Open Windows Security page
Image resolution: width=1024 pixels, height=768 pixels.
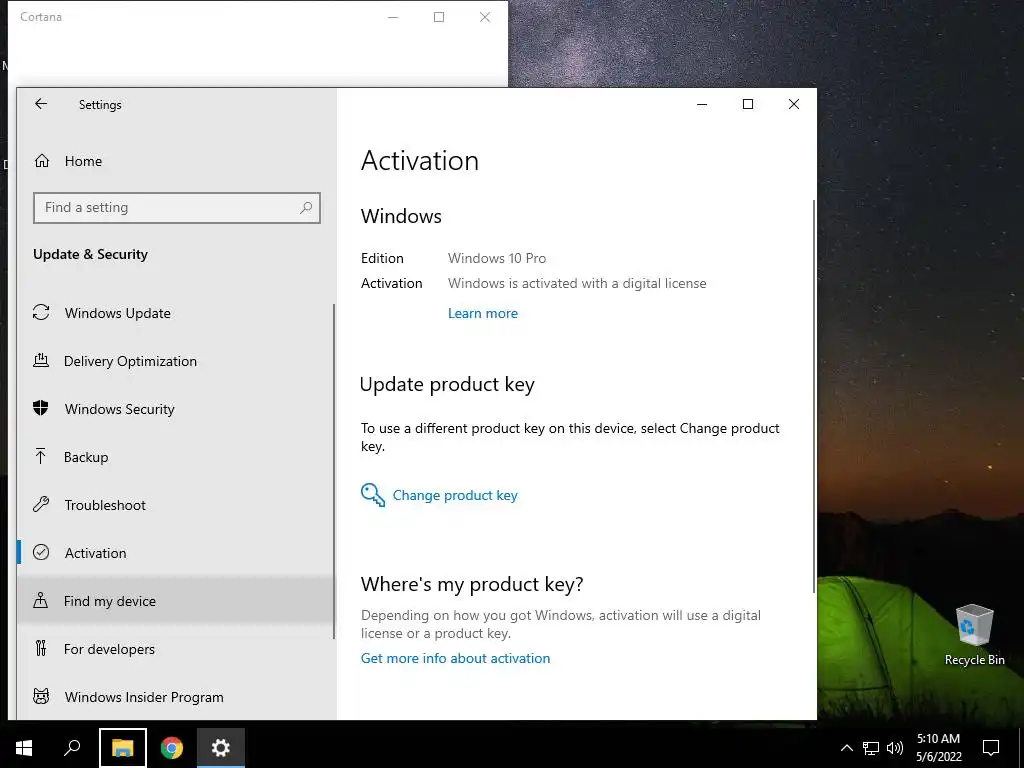[175, 409]
